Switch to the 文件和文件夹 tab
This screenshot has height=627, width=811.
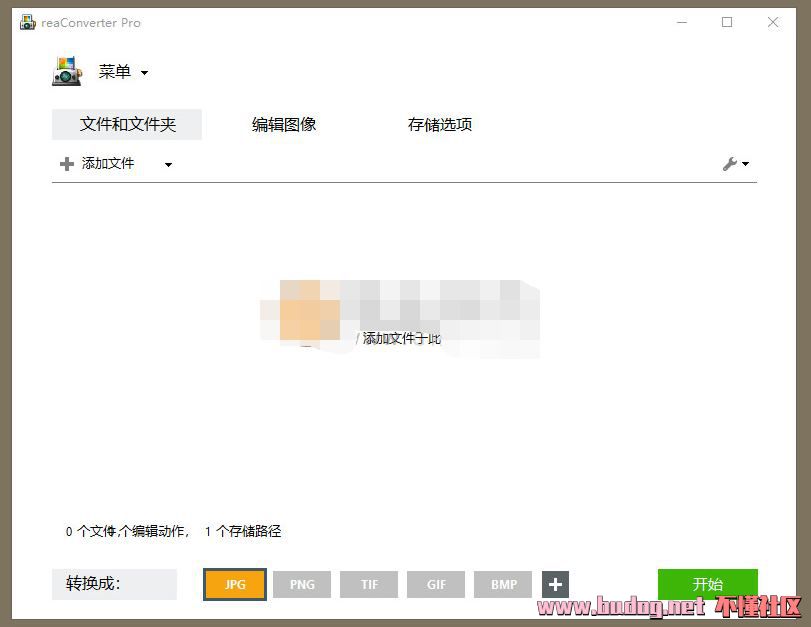tap(127, 125)
